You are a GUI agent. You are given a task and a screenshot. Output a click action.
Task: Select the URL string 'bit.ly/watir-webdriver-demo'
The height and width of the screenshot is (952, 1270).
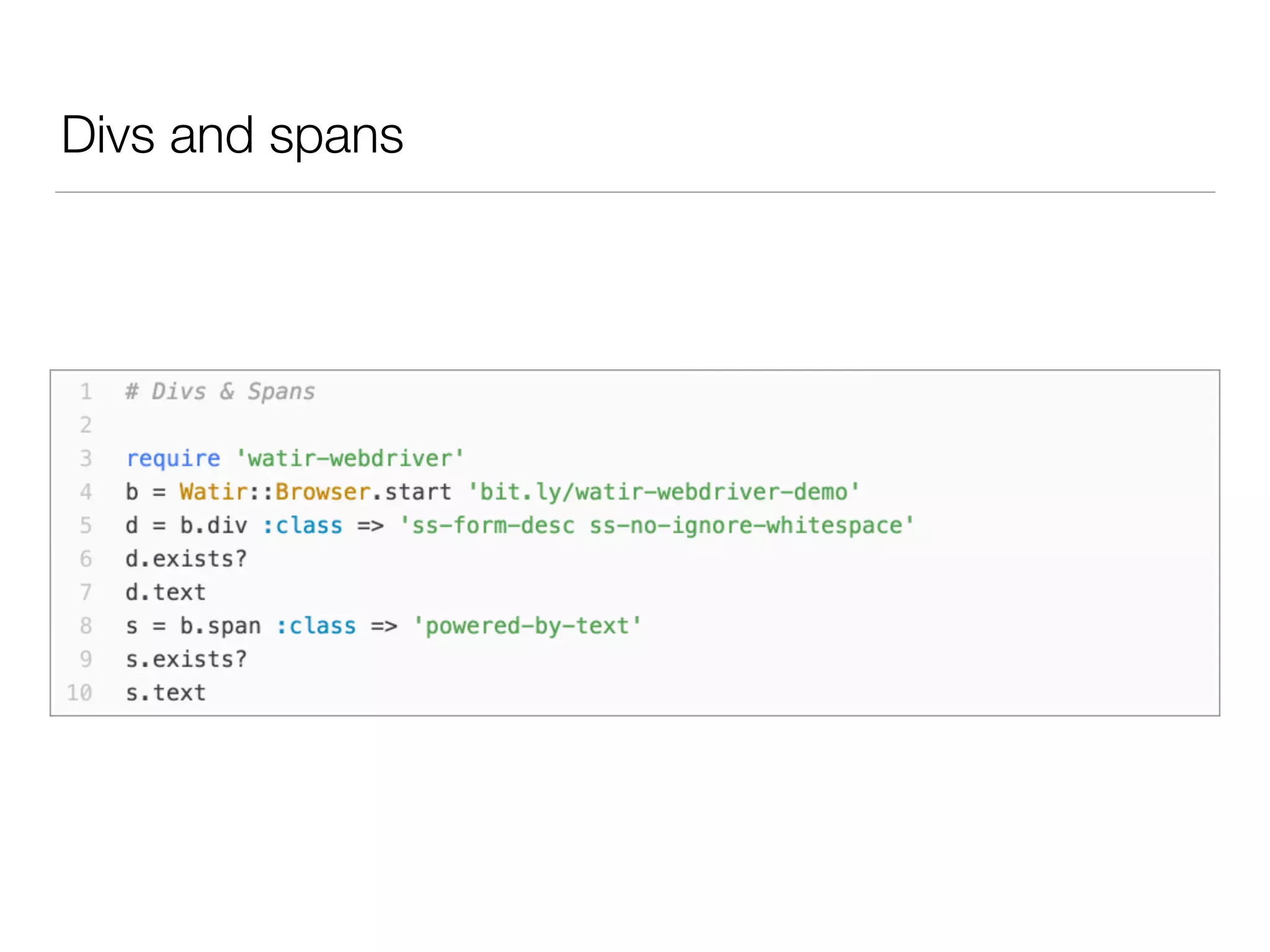664,492
